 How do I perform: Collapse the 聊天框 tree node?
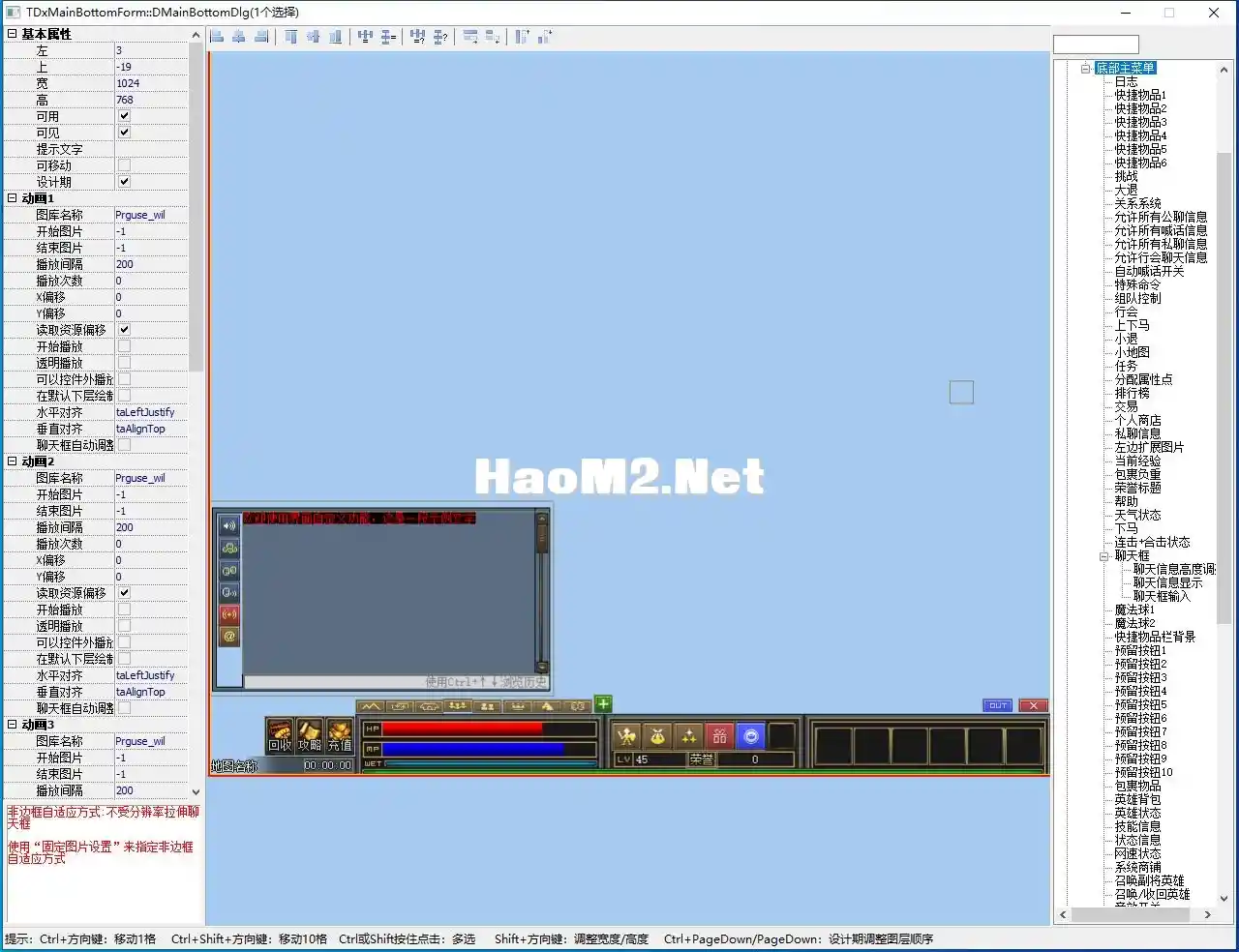click(1104, 555)
